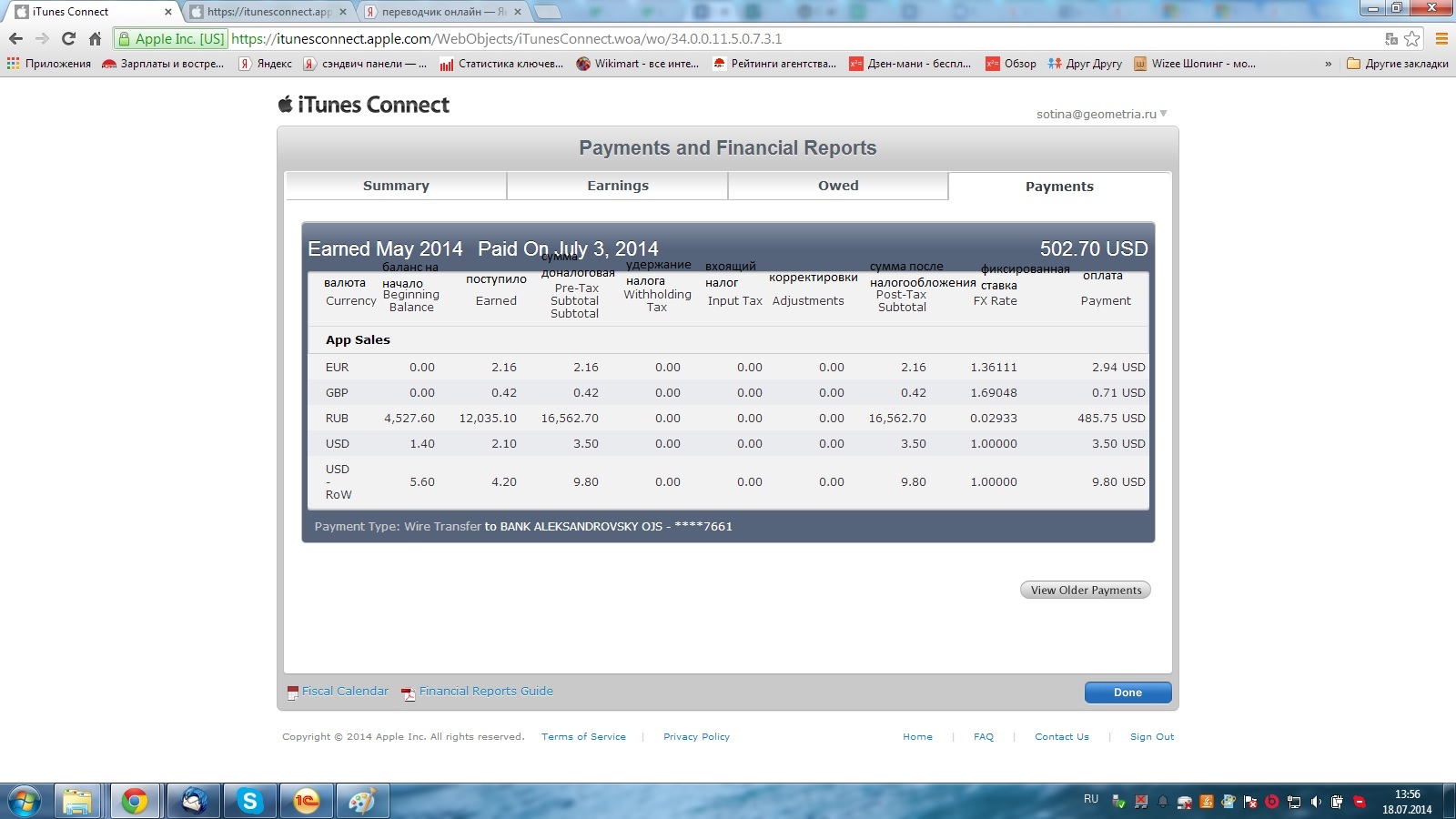1456x819 pixels.
Task: Click the browser reload page icon
Action: point(68,39)
